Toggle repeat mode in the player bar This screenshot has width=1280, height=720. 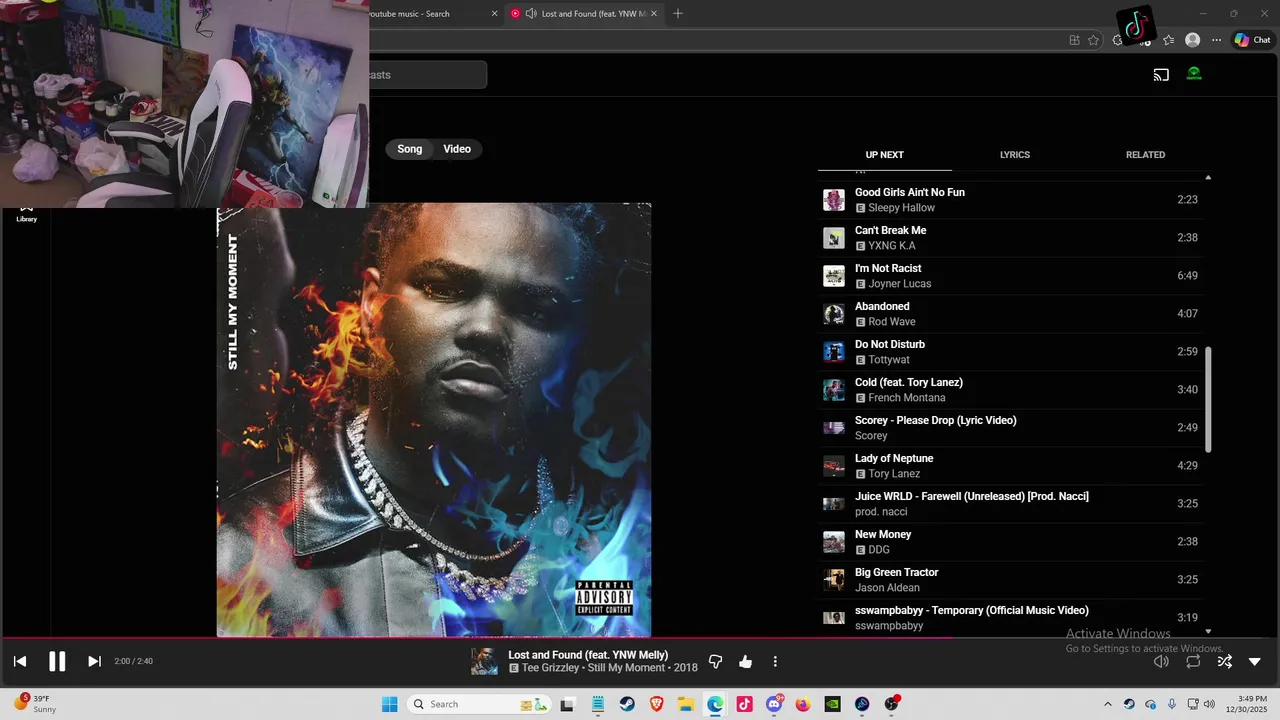coord(1193,661)
